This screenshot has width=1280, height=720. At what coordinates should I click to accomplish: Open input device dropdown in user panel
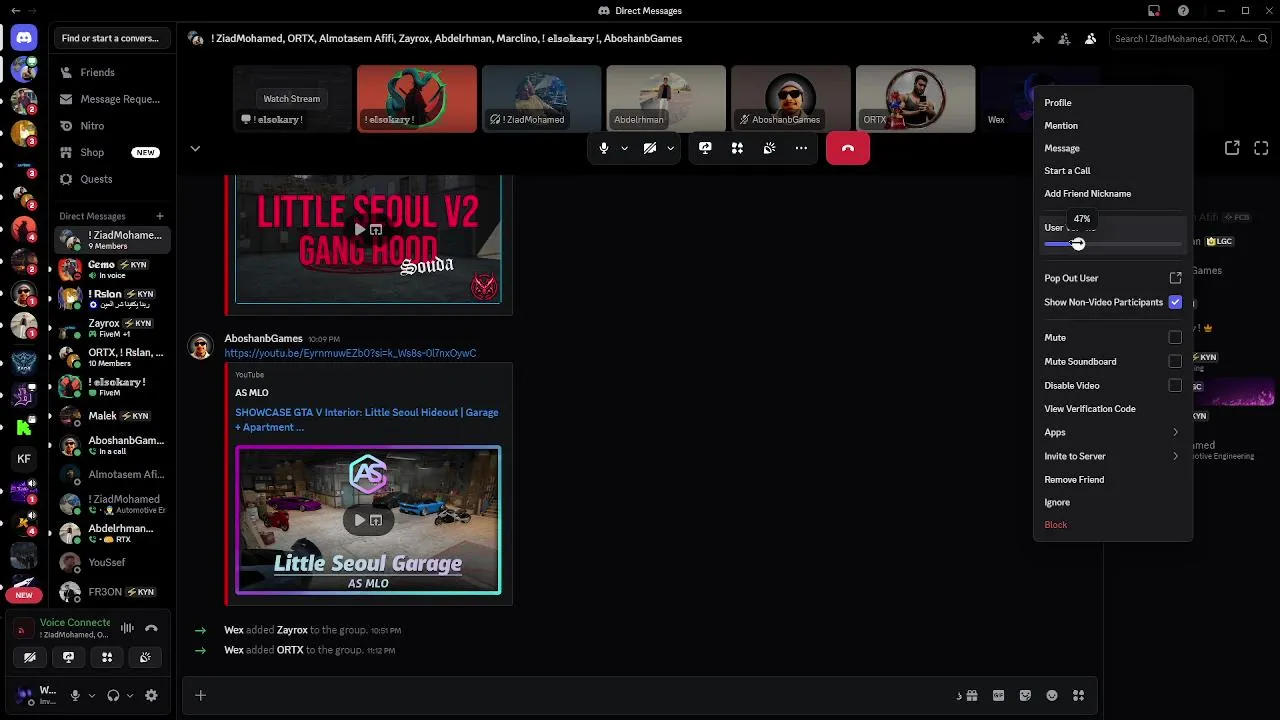(x=92, y=695)
